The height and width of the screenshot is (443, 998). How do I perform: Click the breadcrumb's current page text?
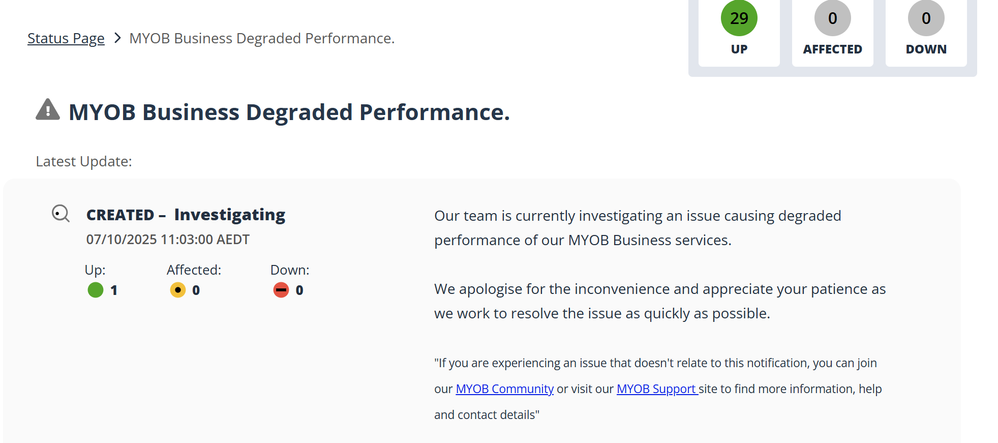pyautogui.click(x=264, y=39)
